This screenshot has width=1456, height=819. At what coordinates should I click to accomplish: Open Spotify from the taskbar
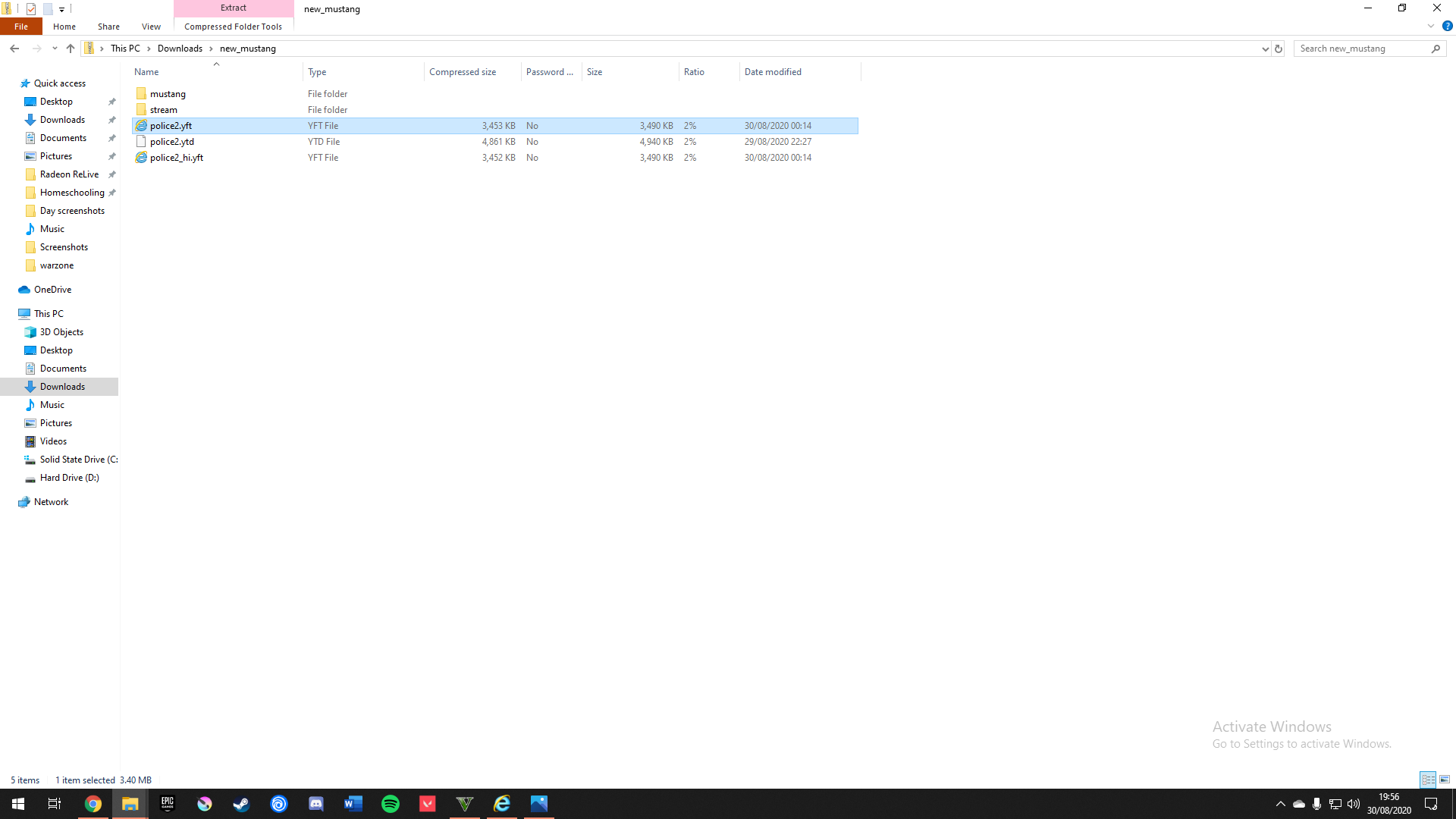pyautogui.click(x=391, y=804)
